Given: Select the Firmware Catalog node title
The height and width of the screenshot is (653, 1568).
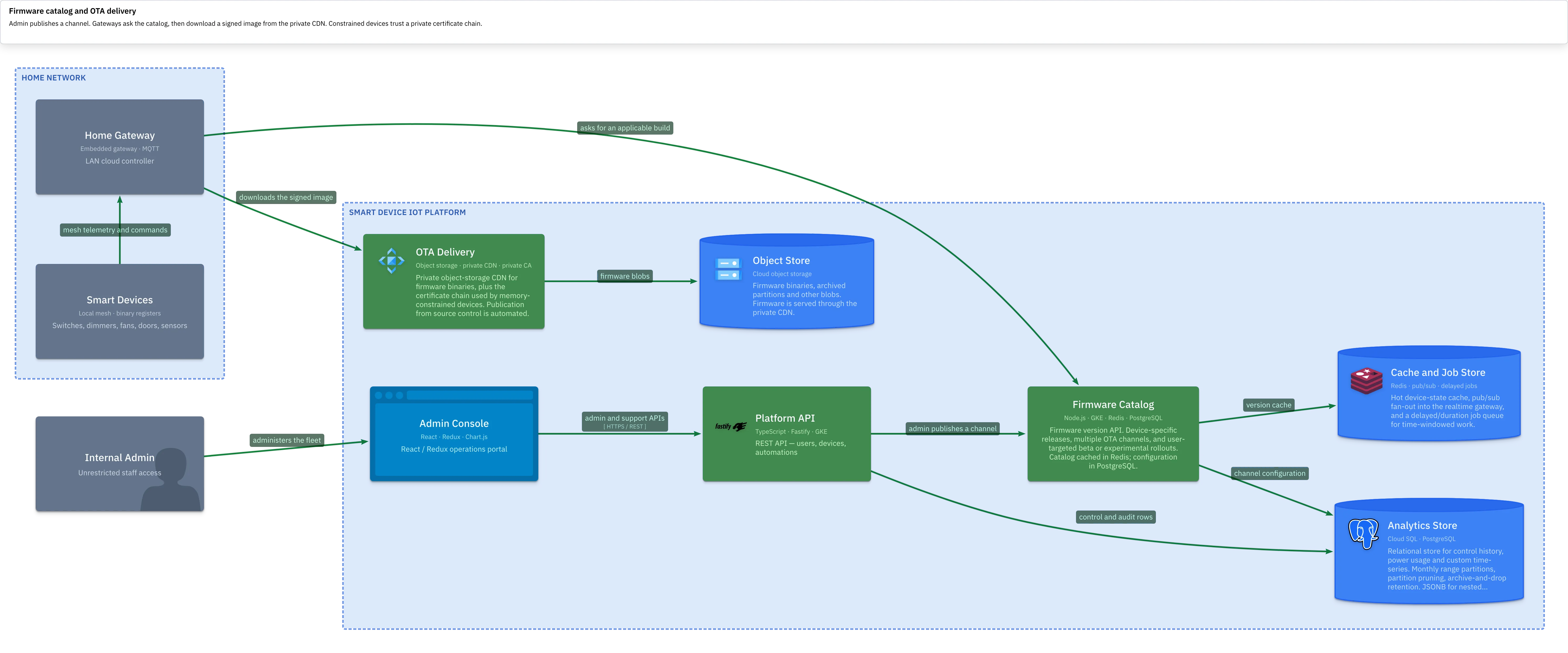Looking at the screenshot, I should (x=1113, y=405).
